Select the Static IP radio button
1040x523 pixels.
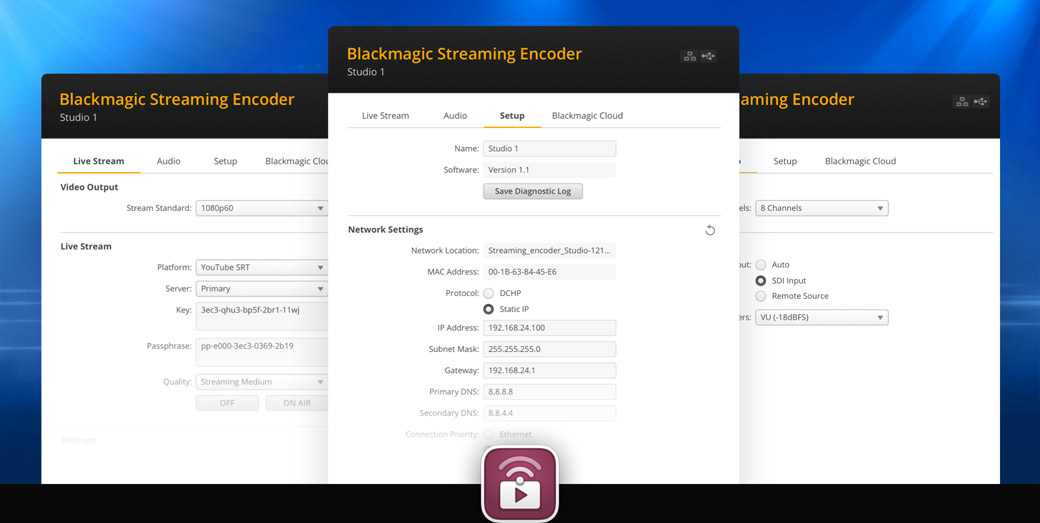(x=488, y=309)
